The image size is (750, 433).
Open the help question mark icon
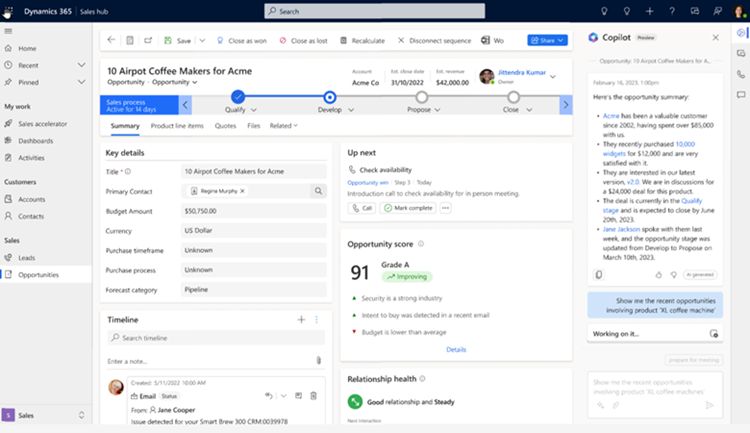coord(672,11)
